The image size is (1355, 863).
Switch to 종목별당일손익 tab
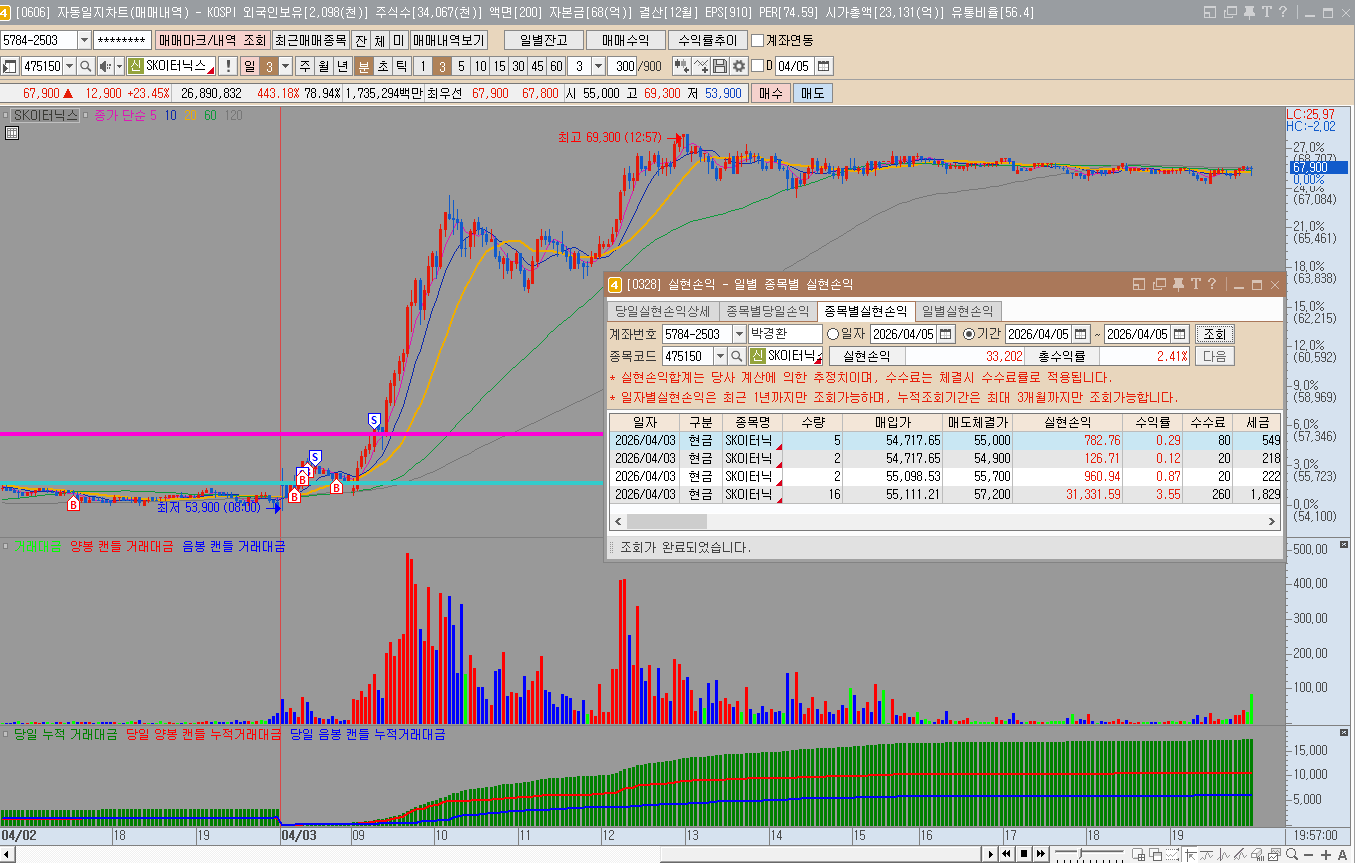768,311
